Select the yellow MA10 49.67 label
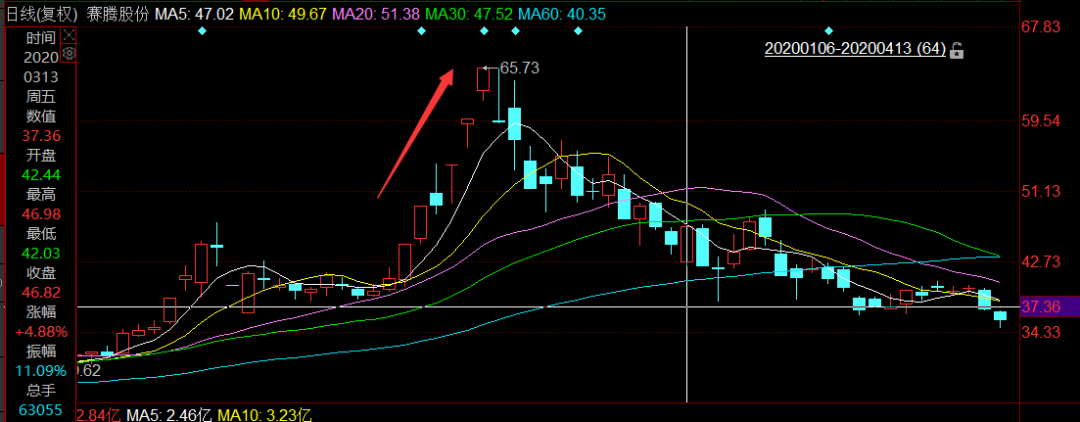Image resolution: width=1080 pixels, height=422 pixels. click(279, 15)
